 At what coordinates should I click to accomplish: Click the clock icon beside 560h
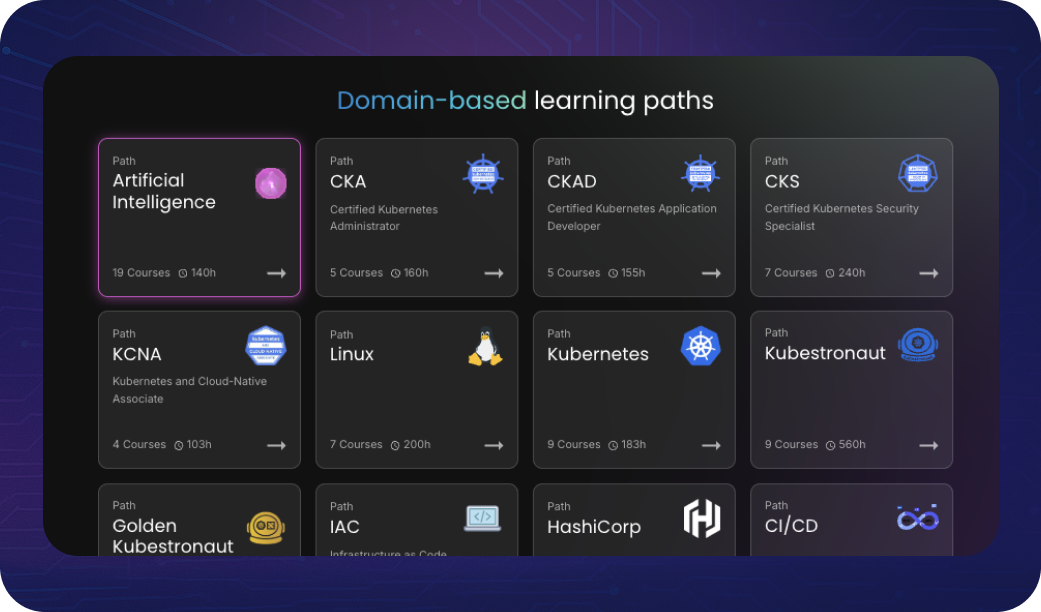coord(830,445)
